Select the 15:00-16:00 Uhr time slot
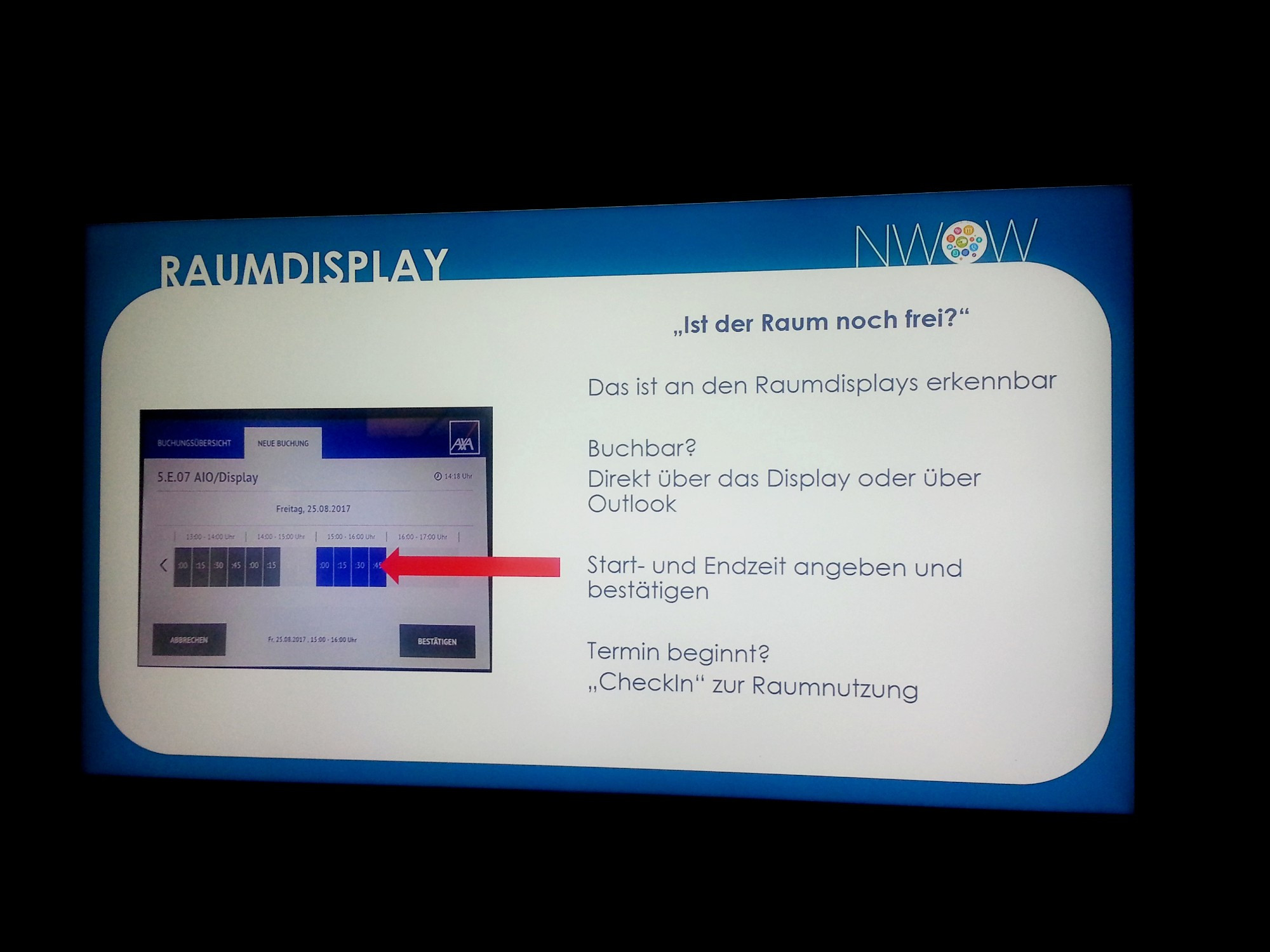The height and width of the screenshot is (952, 1270). (x=351, y=535)
